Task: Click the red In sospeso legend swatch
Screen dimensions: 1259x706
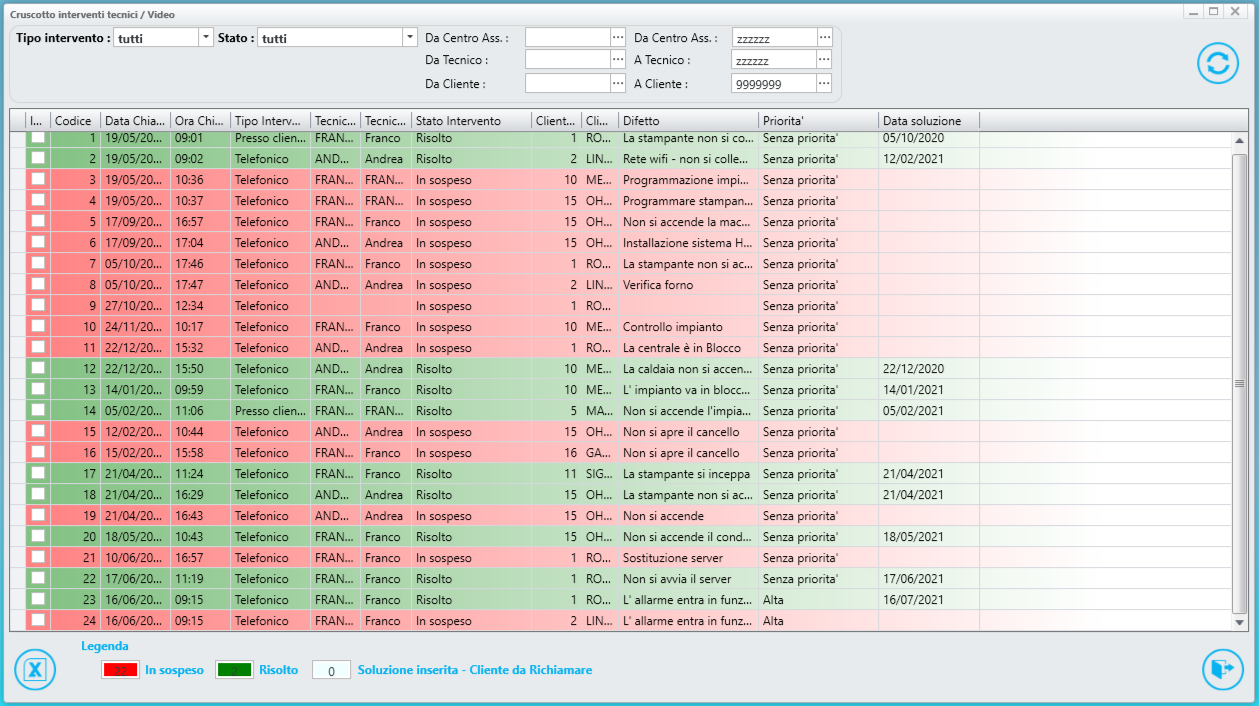Action: (120, 670)
